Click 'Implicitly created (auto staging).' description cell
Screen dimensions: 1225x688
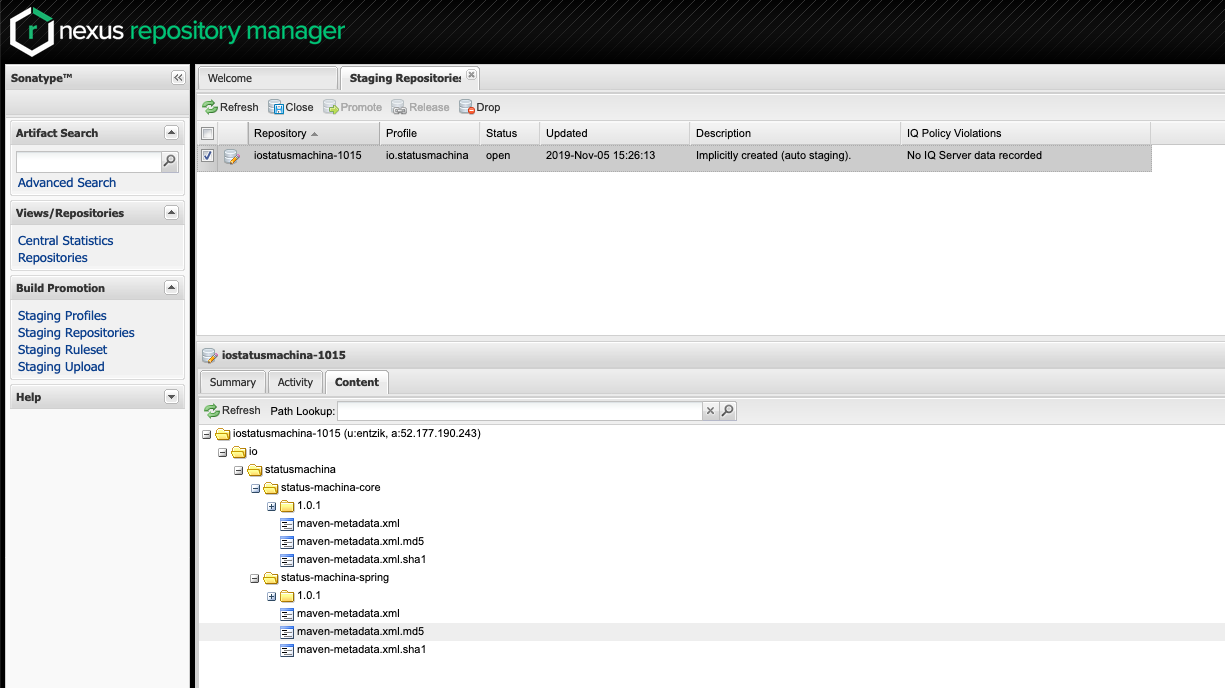773,156
